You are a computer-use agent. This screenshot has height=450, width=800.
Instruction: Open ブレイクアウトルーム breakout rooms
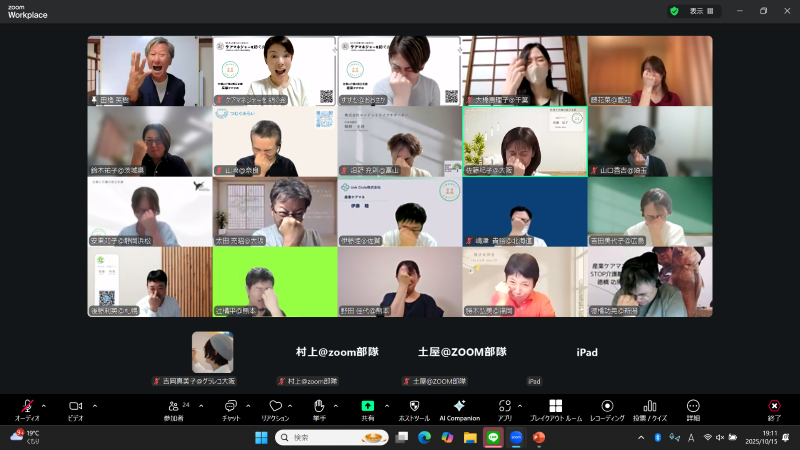(555, 407)
